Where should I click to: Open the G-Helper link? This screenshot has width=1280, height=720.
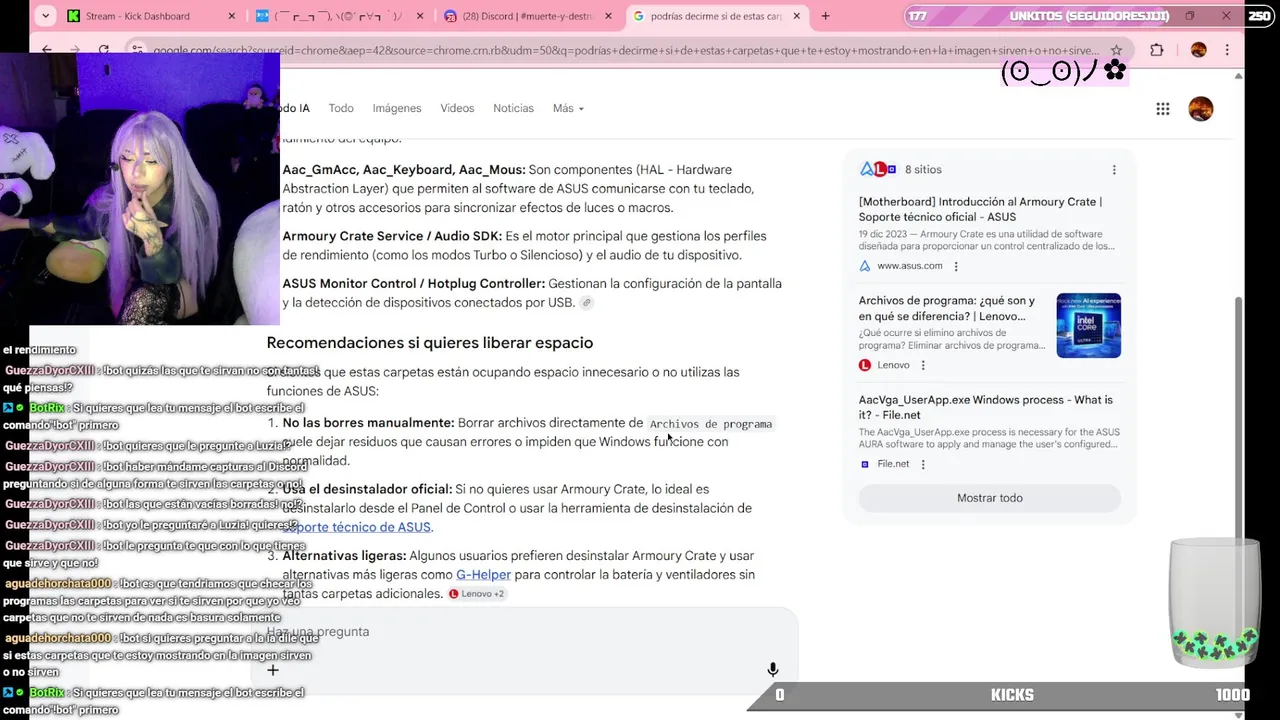[483, 574]
